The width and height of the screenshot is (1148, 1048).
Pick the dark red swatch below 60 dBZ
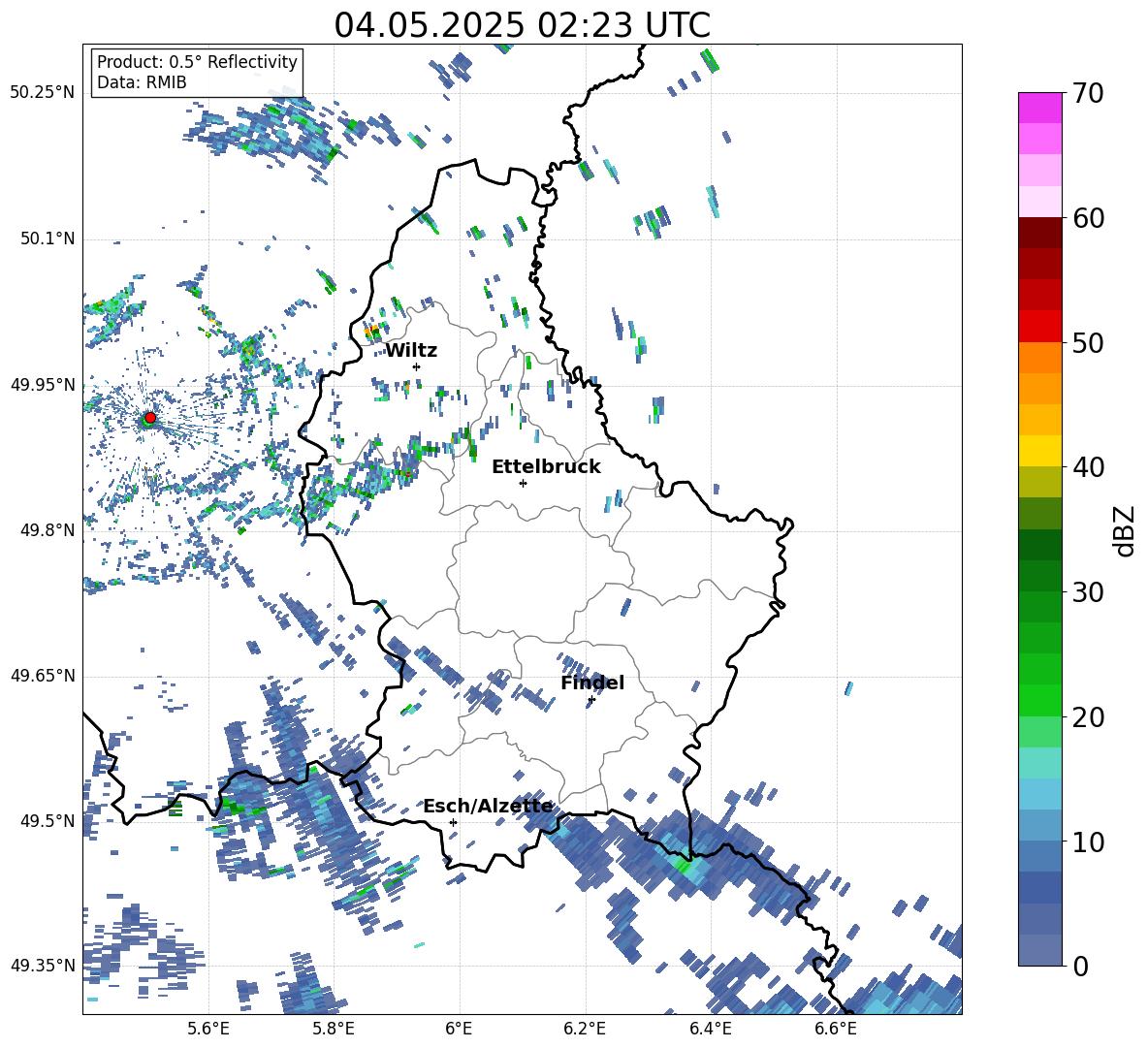point(1039,233)
